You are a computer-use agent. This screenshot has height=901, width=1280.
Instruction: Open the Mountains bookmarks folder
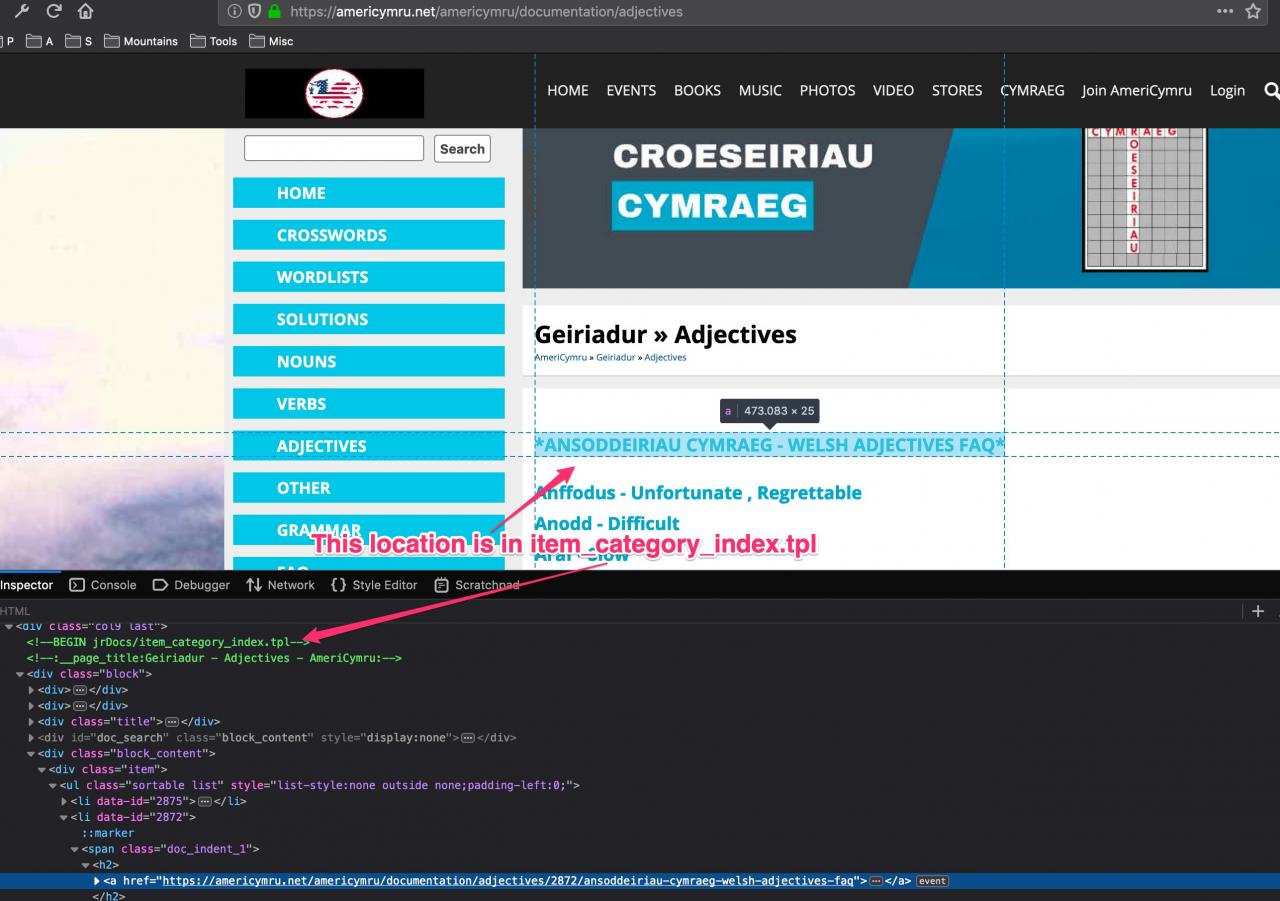(x=141, y=41)
